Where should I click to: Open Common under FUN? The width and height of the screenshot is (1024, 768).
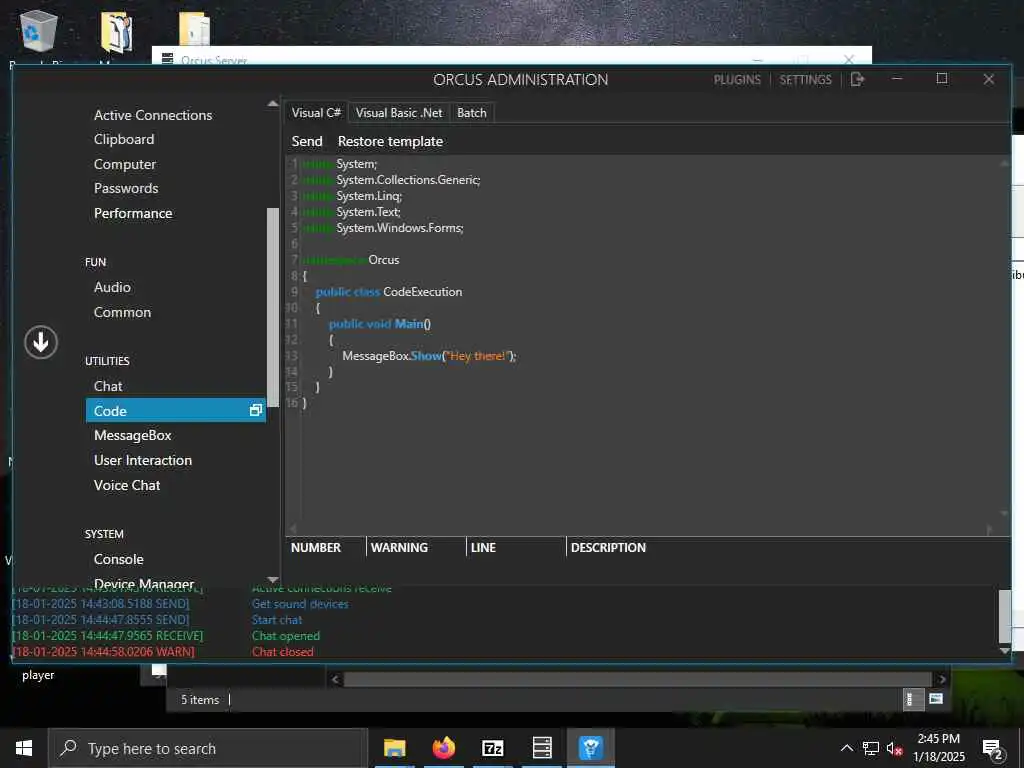pyautogui.click(x=122, y=312)
